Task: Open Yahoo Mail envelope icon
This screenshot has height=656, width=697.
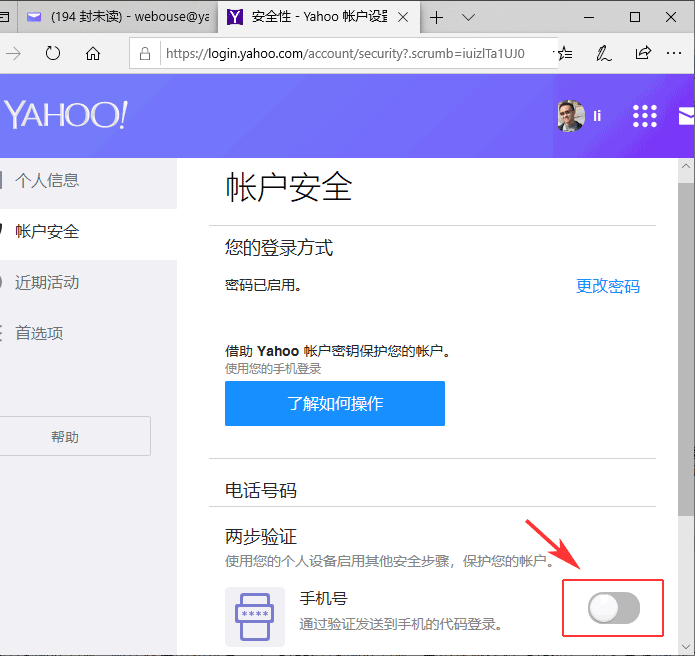Action: [686, 116]
